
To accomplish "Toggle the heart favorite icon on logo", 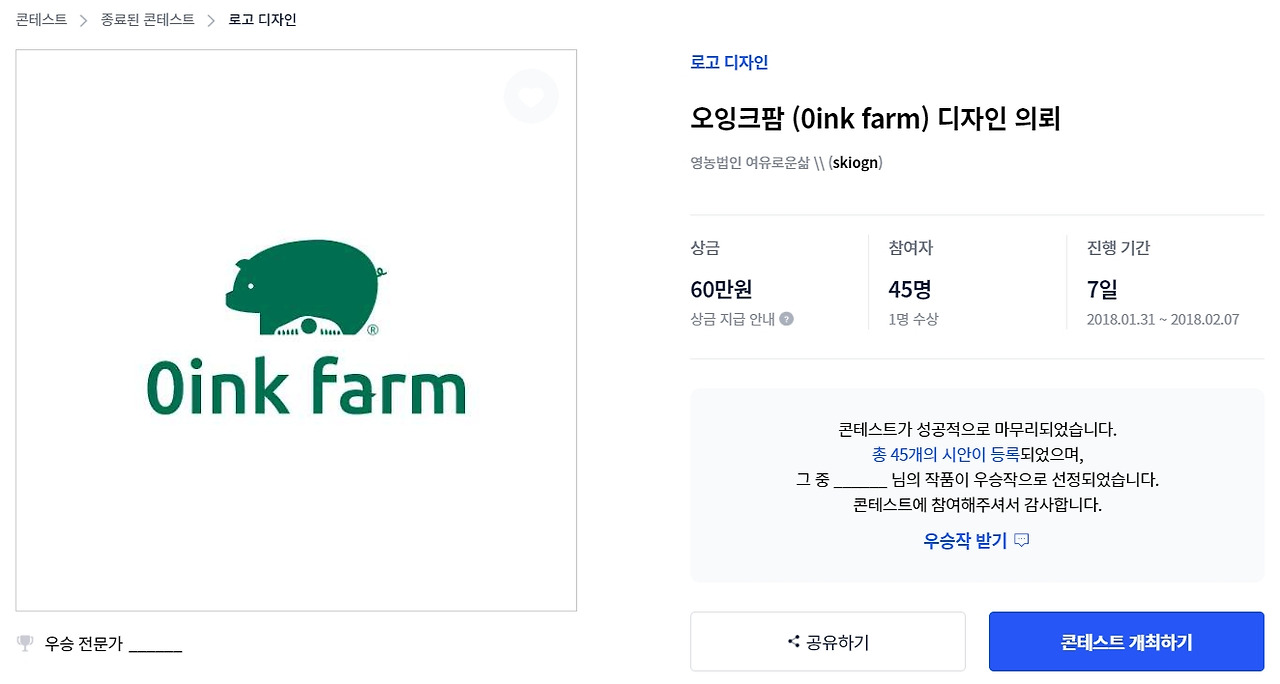I will click(x=531, y=97).
